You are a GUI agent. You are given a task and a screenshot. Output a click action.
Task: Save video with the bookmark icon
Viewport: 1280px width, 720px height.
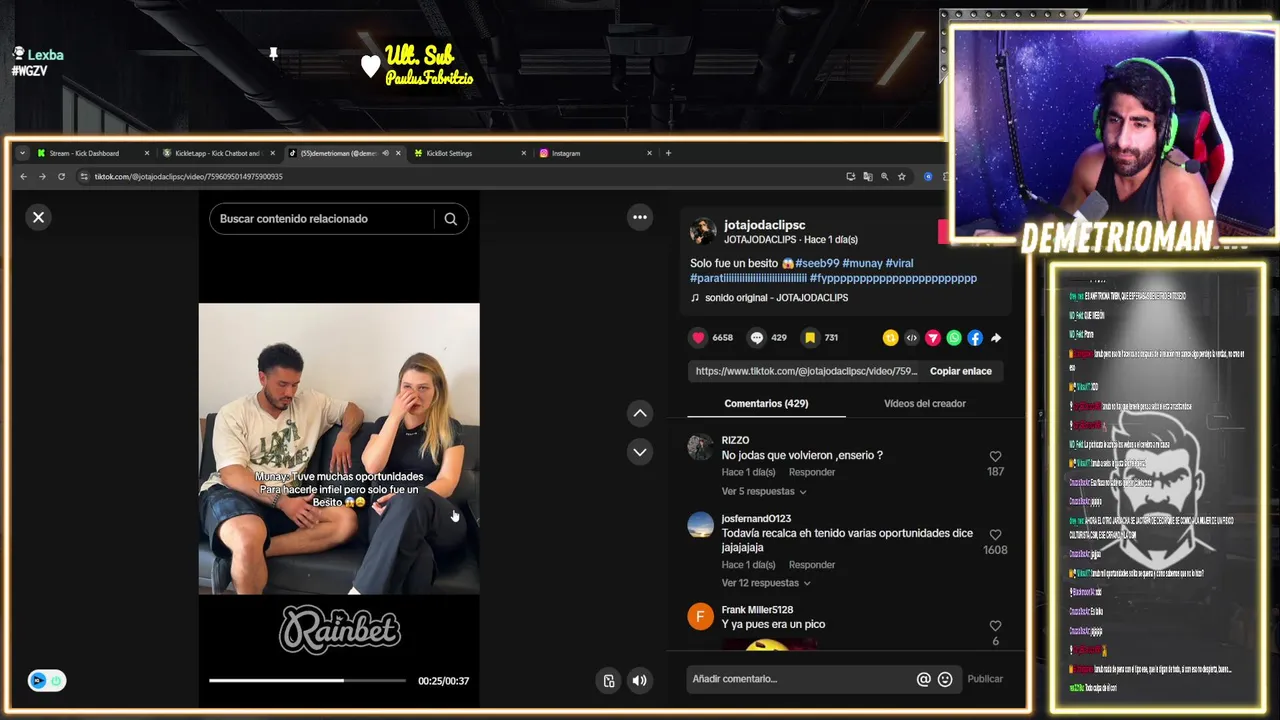tap(810, 338)
